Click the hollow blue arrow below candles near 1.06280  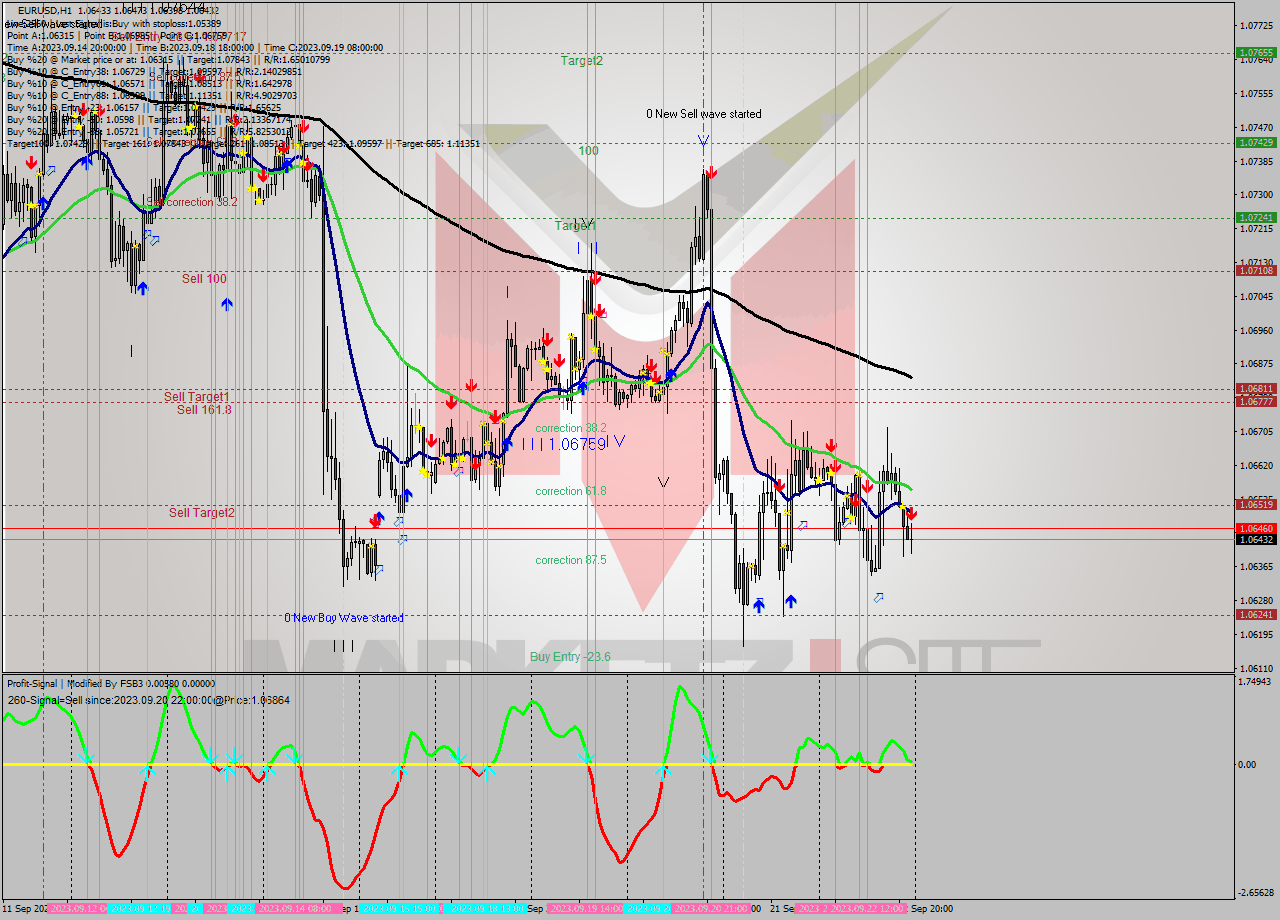point(878,597)
